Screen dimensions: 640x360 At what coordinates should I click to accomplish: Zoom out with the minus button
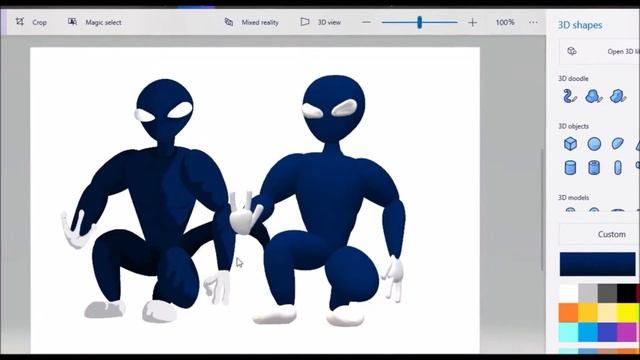[x=366, y=22]
